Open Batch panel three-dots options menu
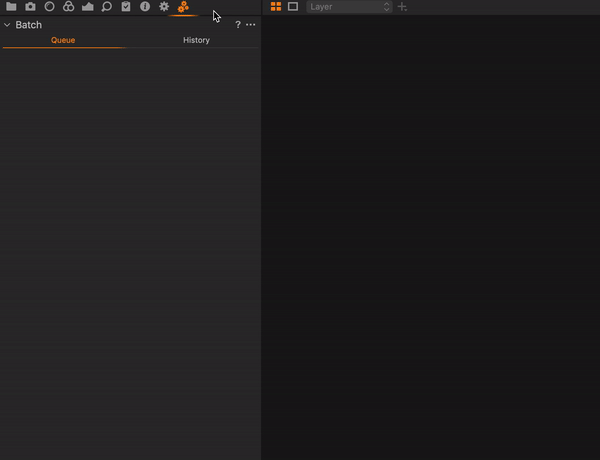Viewport: 600px width, 460px height. point(251,24)
